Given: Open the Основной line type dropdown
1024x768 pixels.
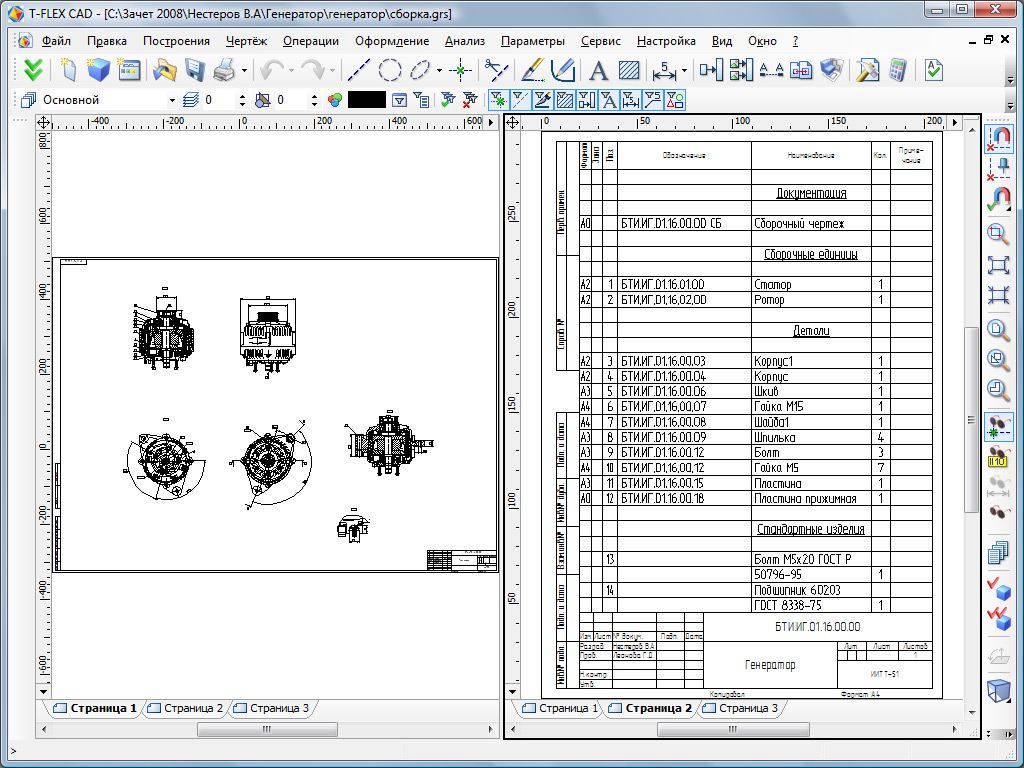Looking at the screenshot, I should [x=172, y=101].
